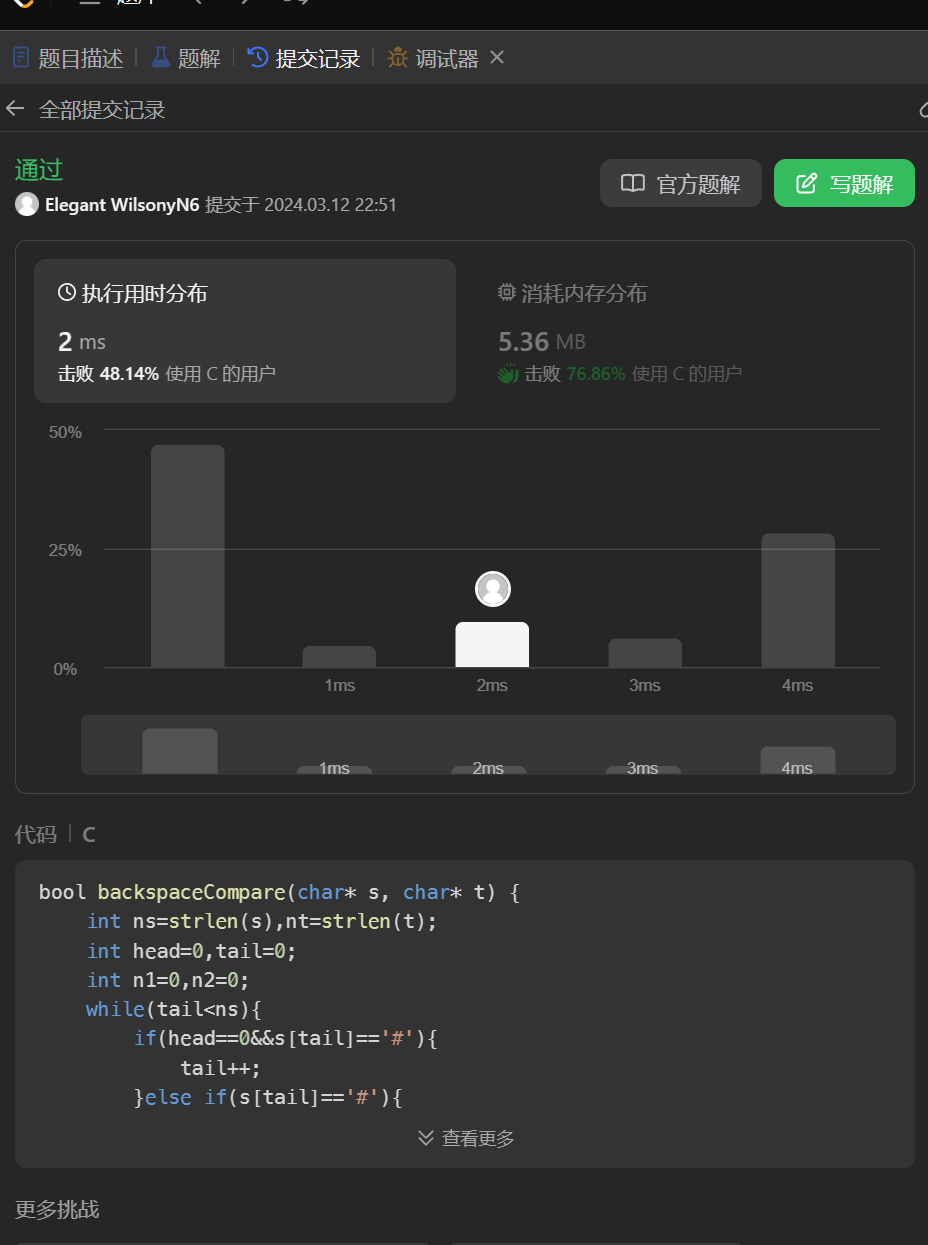The image size is (928, 1245).
Task: Click the Elegant WilsonyN6 avatar next to the username
Action: pos(27,205)
